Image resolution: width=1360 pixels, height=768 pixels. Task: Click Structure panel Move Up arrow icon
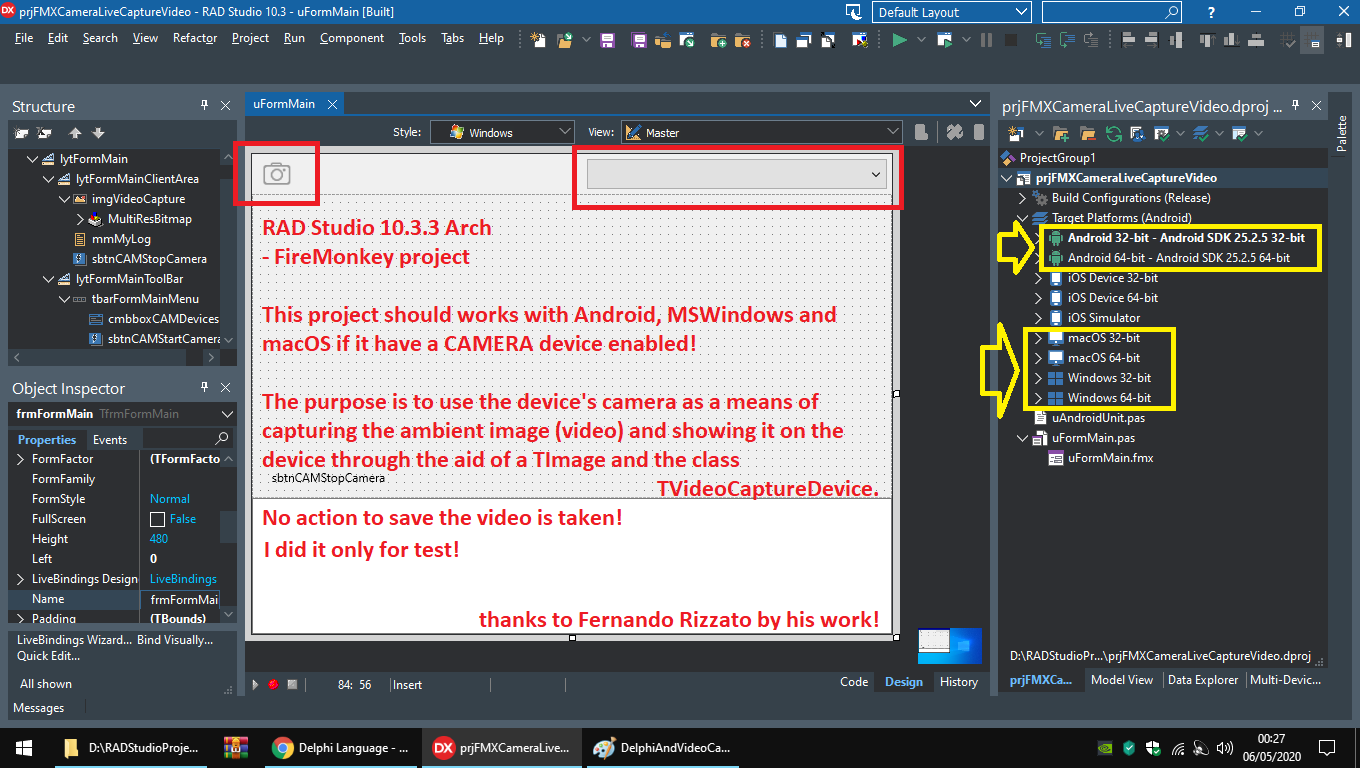[x=75, y=133]
